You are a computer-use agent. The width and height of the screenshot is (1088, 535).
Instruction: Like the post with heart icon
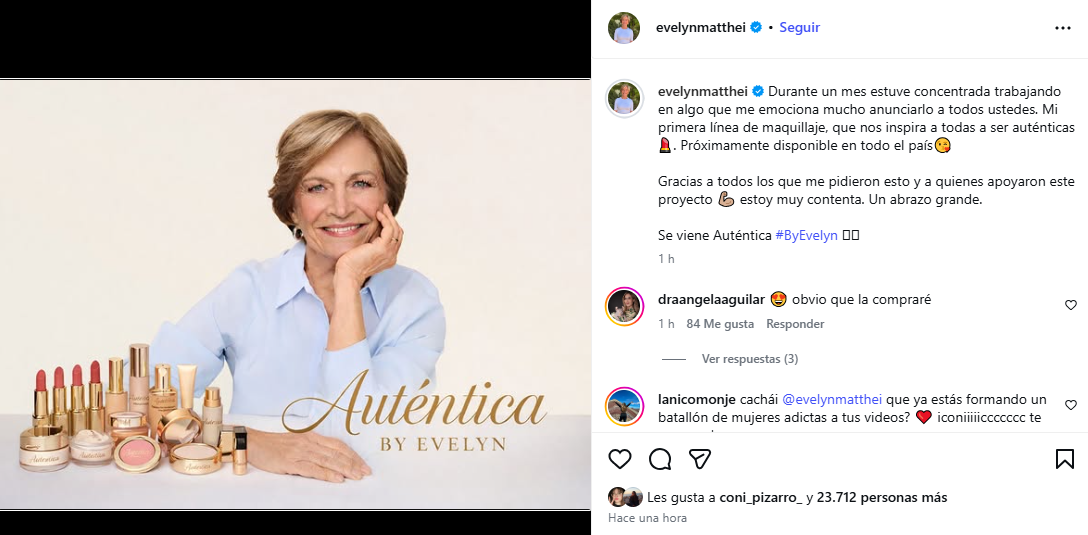620,459
